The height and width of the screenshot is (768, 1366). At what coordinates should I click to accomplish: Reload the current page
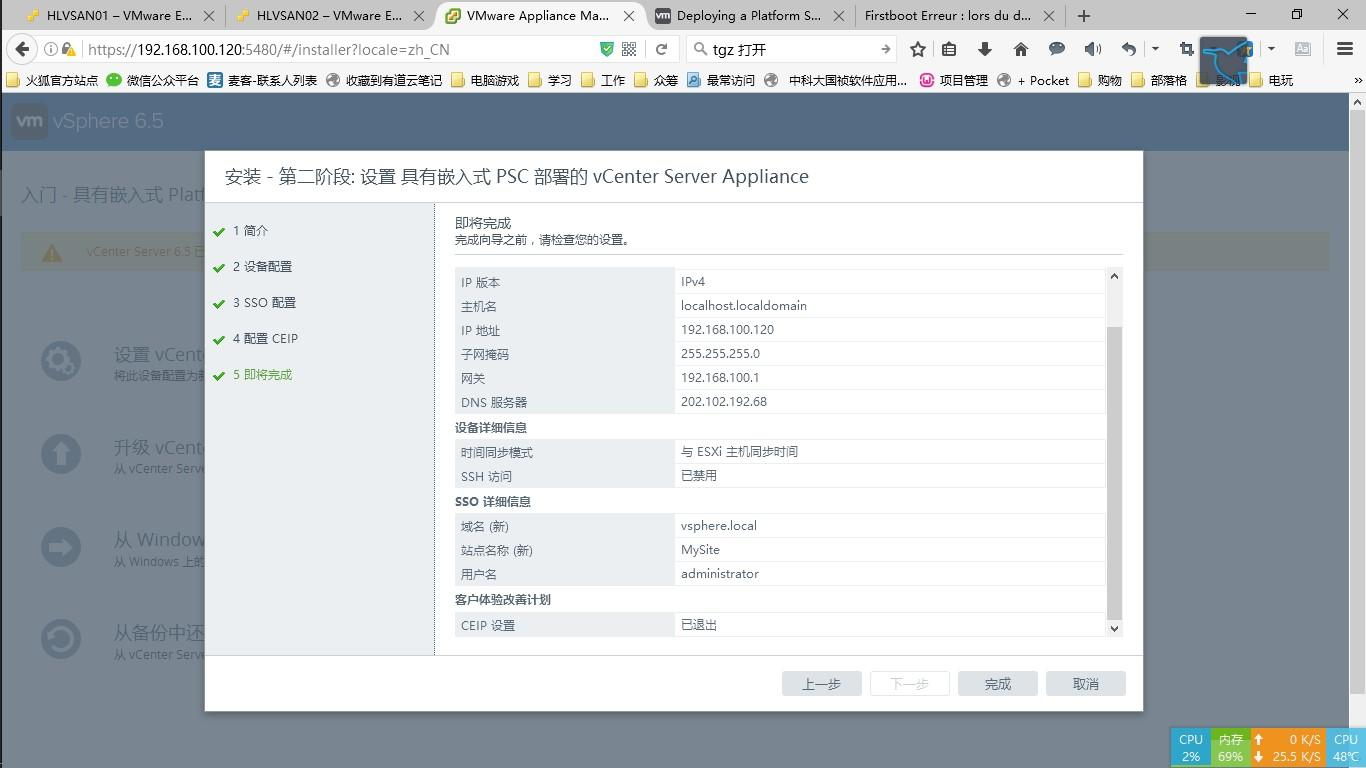pos(662,49)
